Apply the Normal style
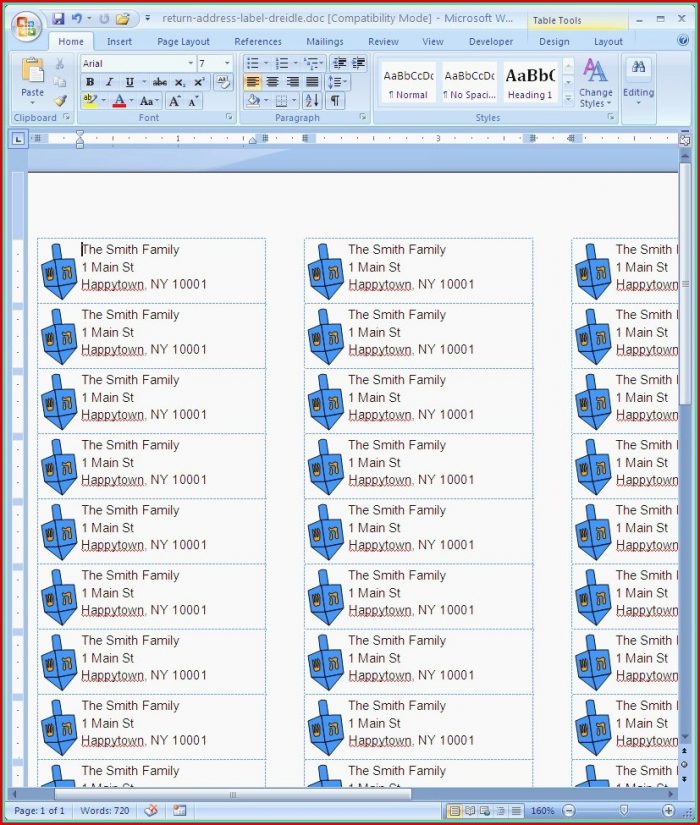Viewport: 700px width, 825px height. click(x=408, y=84)
